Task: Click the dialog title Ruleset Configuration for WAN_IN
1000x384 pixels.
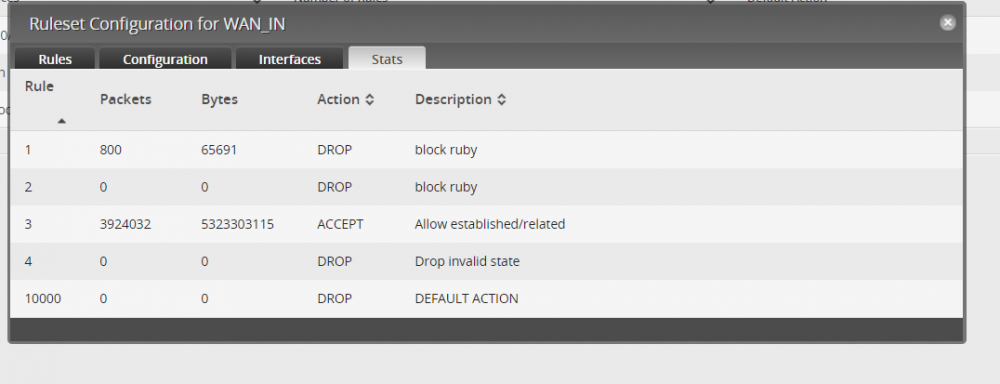Action: 157,24
